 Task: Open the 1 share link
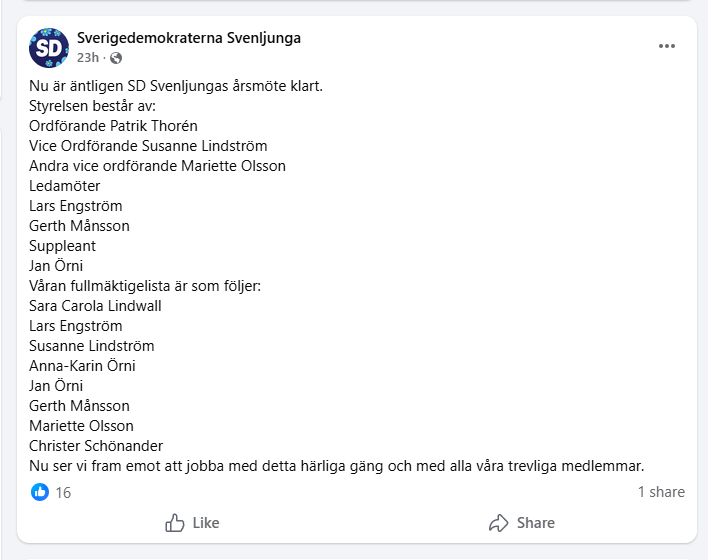click(661, 492)
